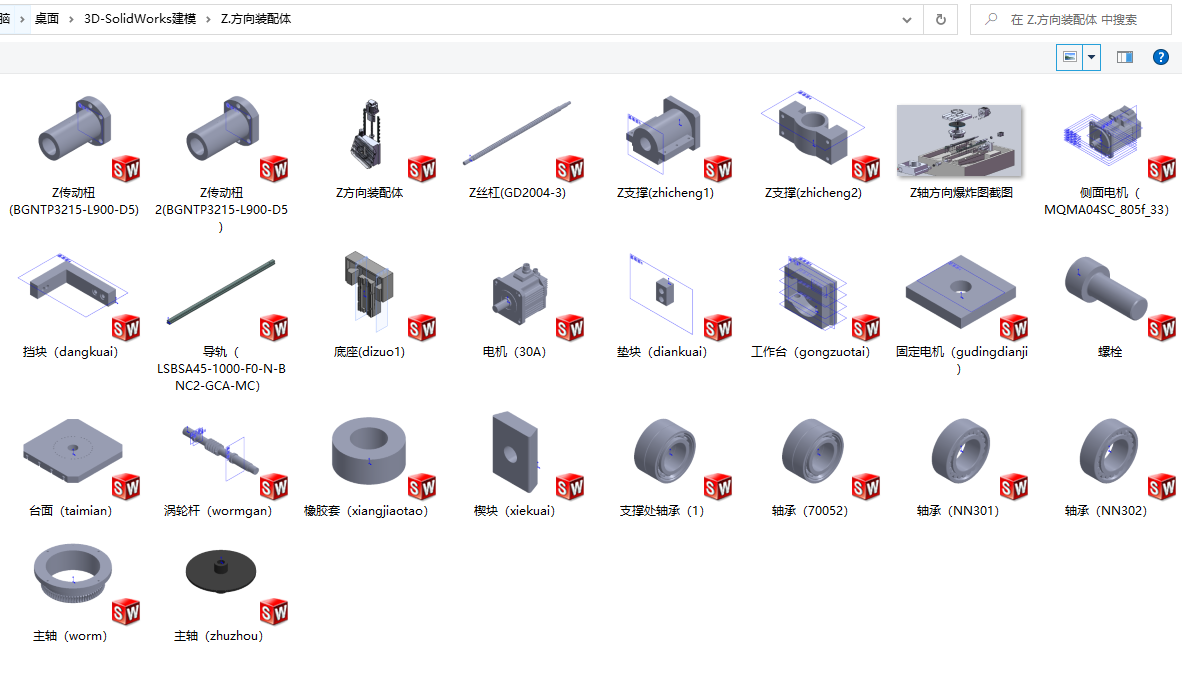The height and width of the screenshot is (694, 1182).
Task: Click the file name label Z方向装配体
Action: pyautogui.click(x=369, y=193)
